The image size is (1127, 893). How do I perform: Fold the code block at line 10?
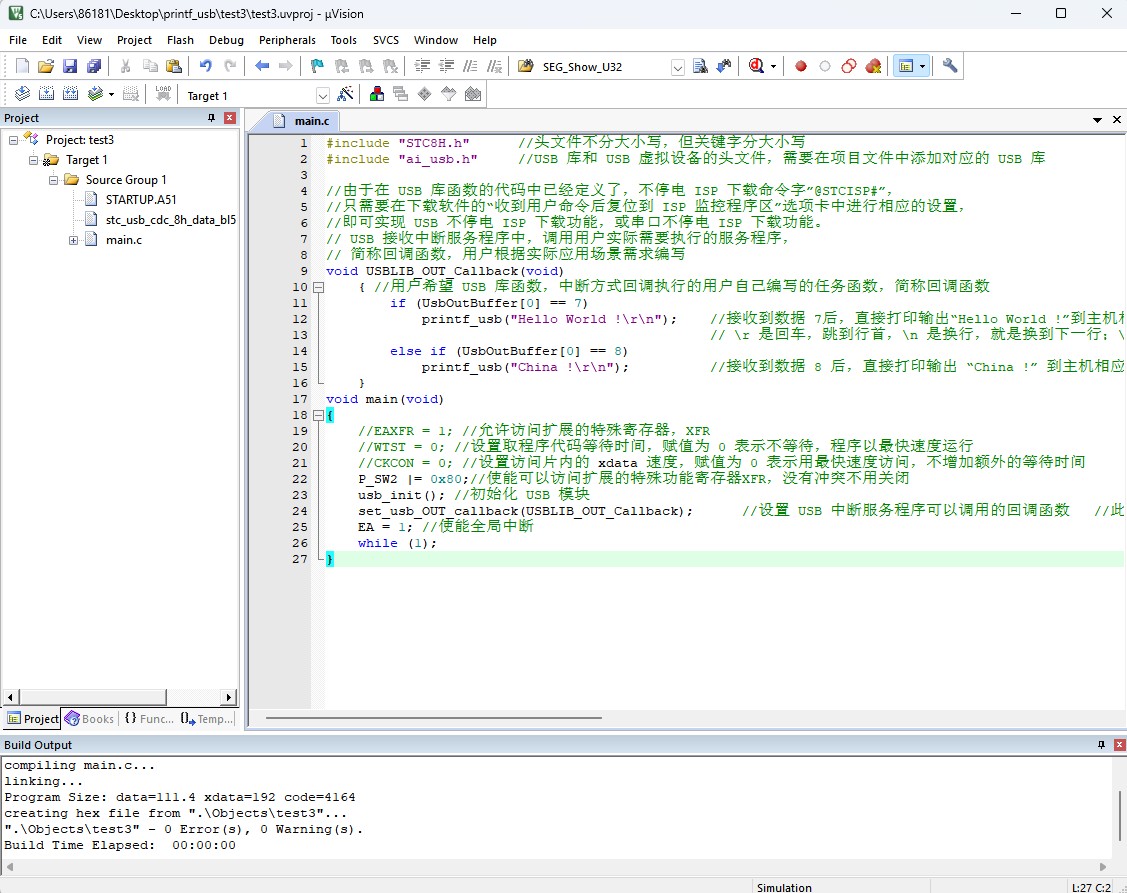(x=318, y=287)
